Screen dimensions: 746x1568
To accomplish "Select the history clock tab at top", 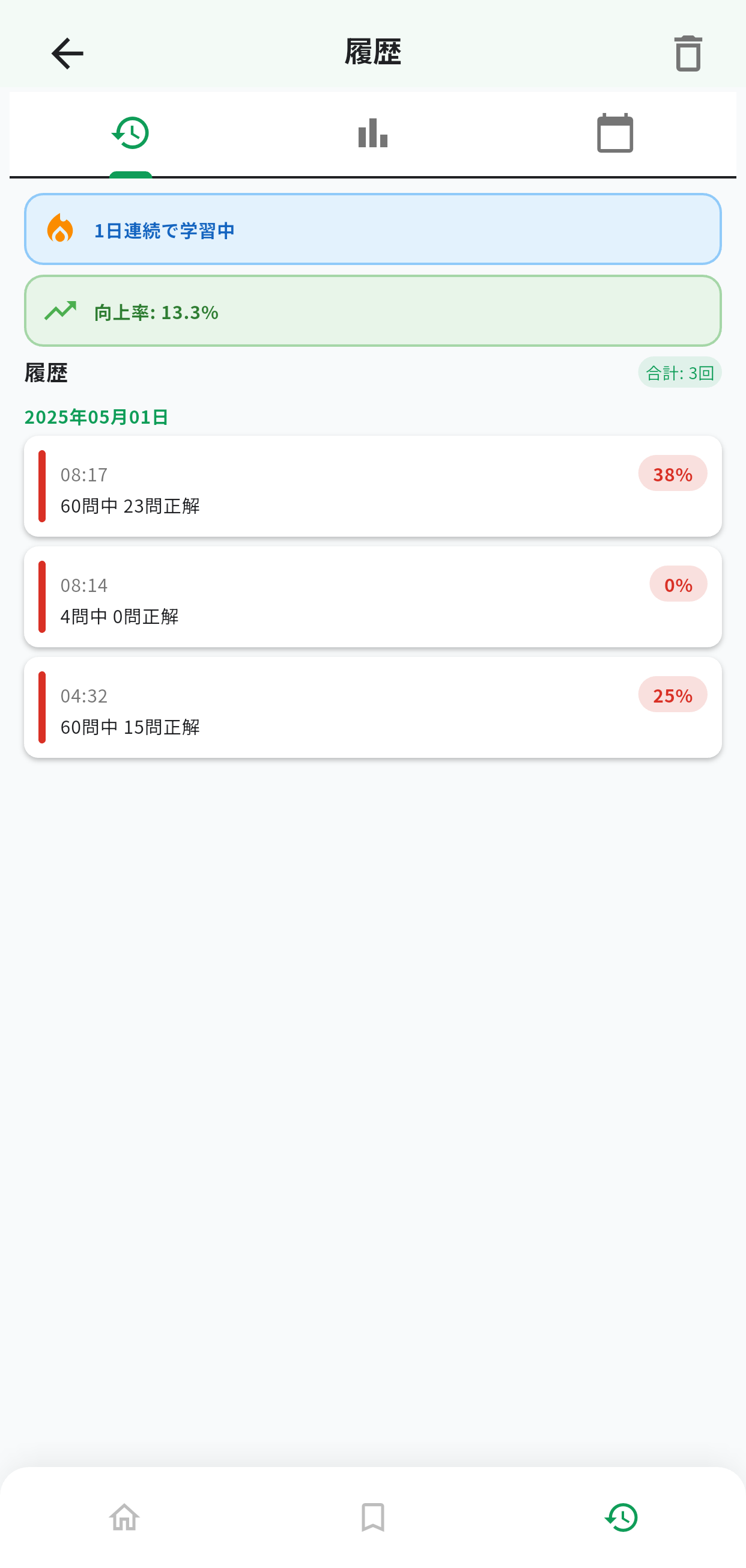I will [130, 133].
